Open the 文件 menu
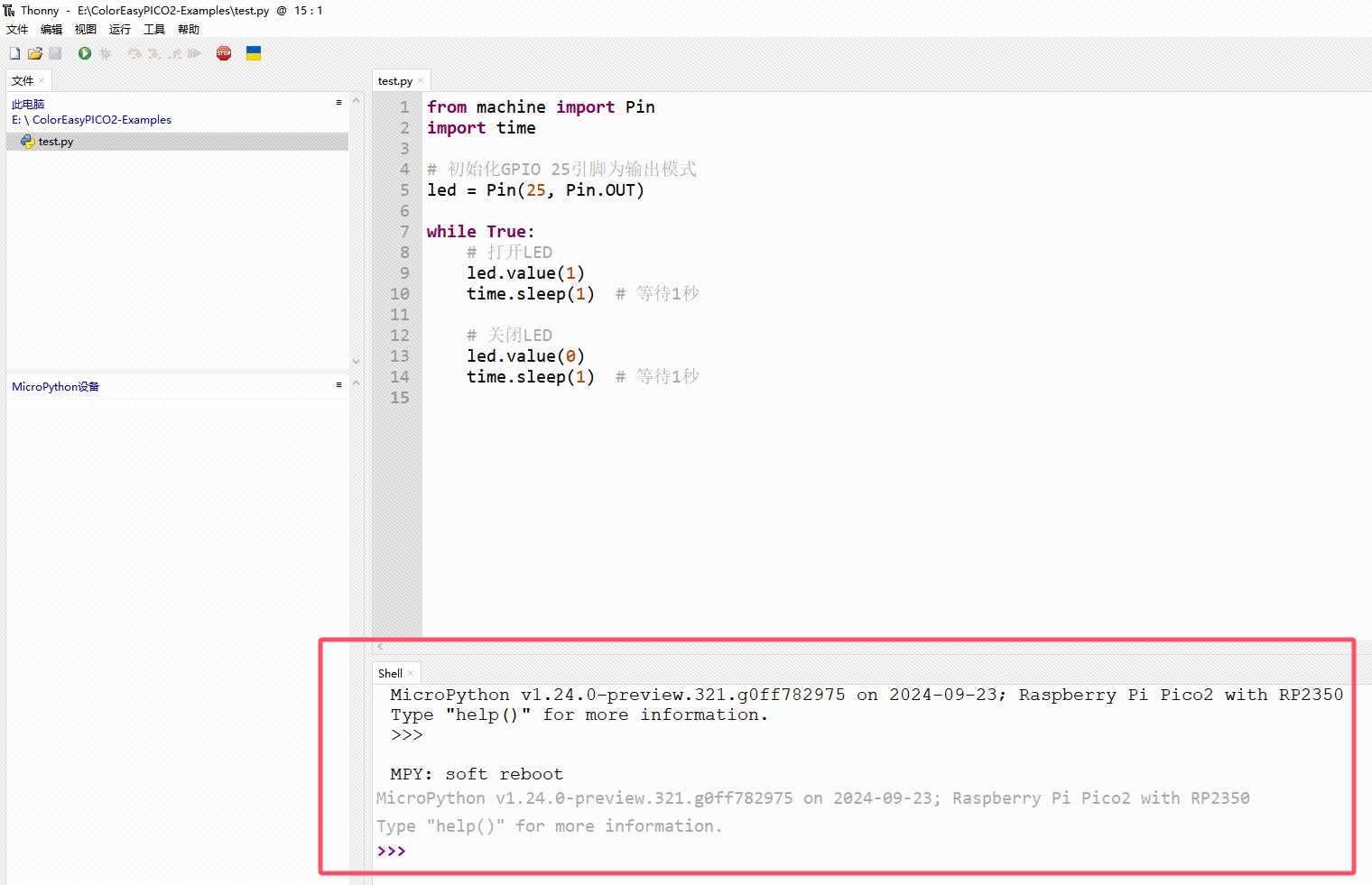The width and height of the screenshot is (1372, 885). [17, 30]
